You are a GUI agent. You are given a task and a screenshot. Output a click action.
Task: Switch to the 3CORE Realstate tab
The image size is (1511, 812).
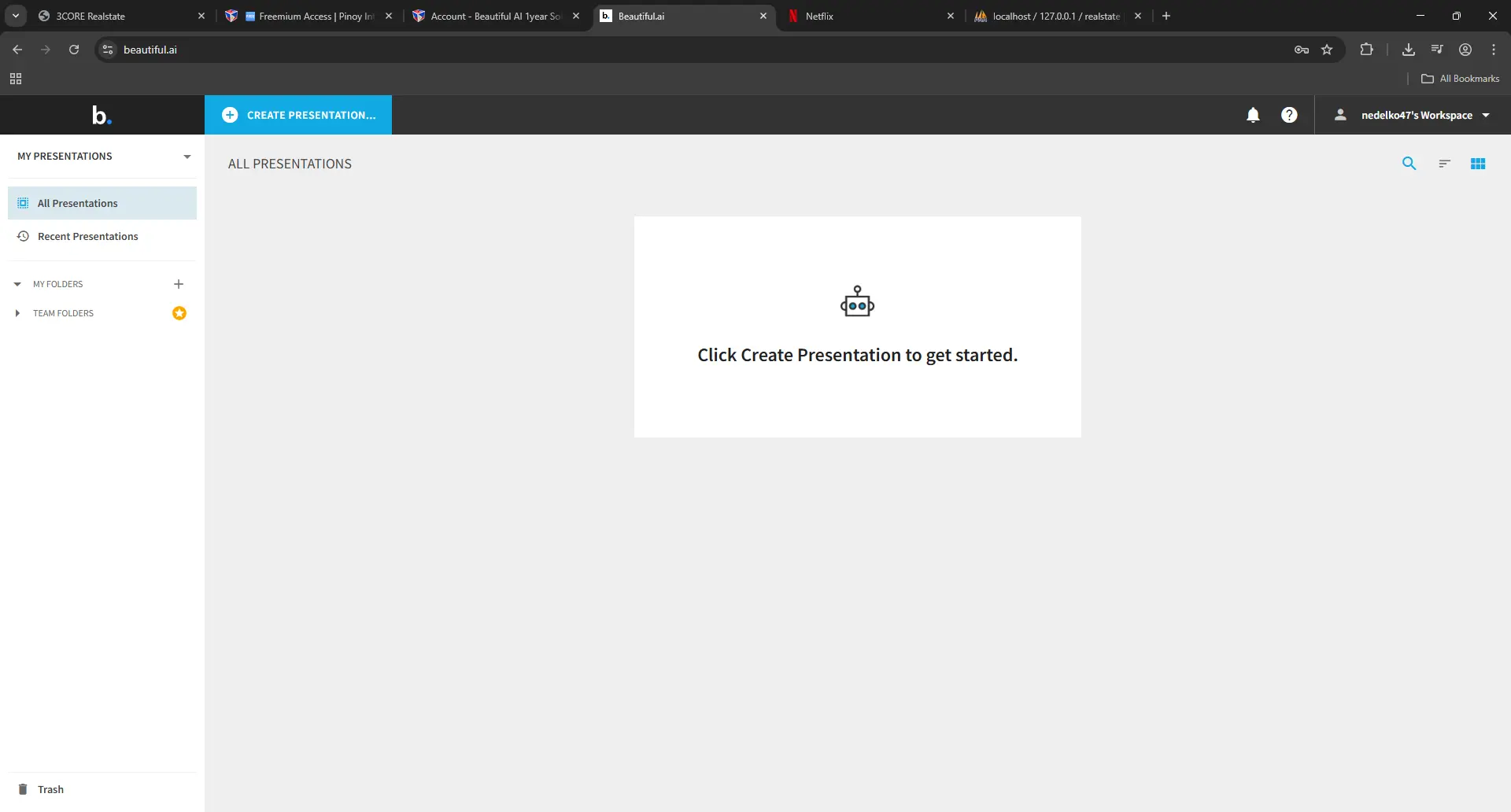click(121, 16)
